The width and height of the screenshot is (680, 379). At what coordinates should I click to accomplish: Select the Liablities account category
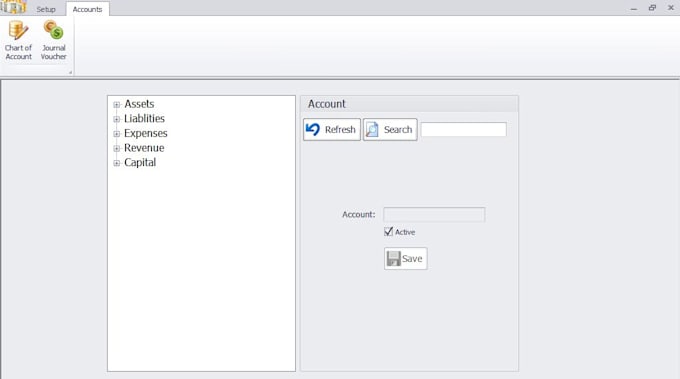(x=144, y=118)
